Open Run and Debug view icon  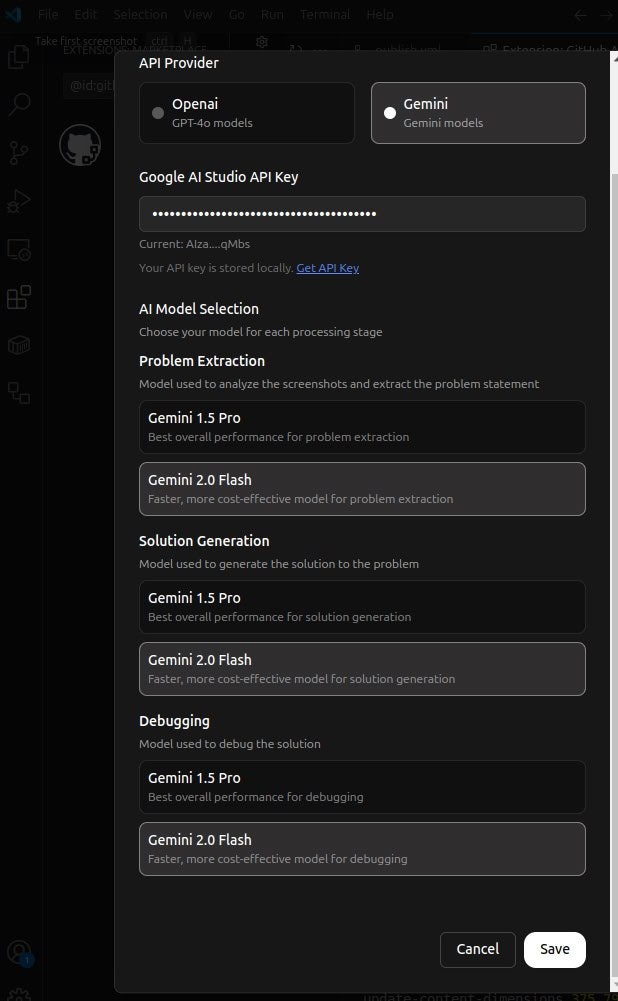[x=19, y=201]
